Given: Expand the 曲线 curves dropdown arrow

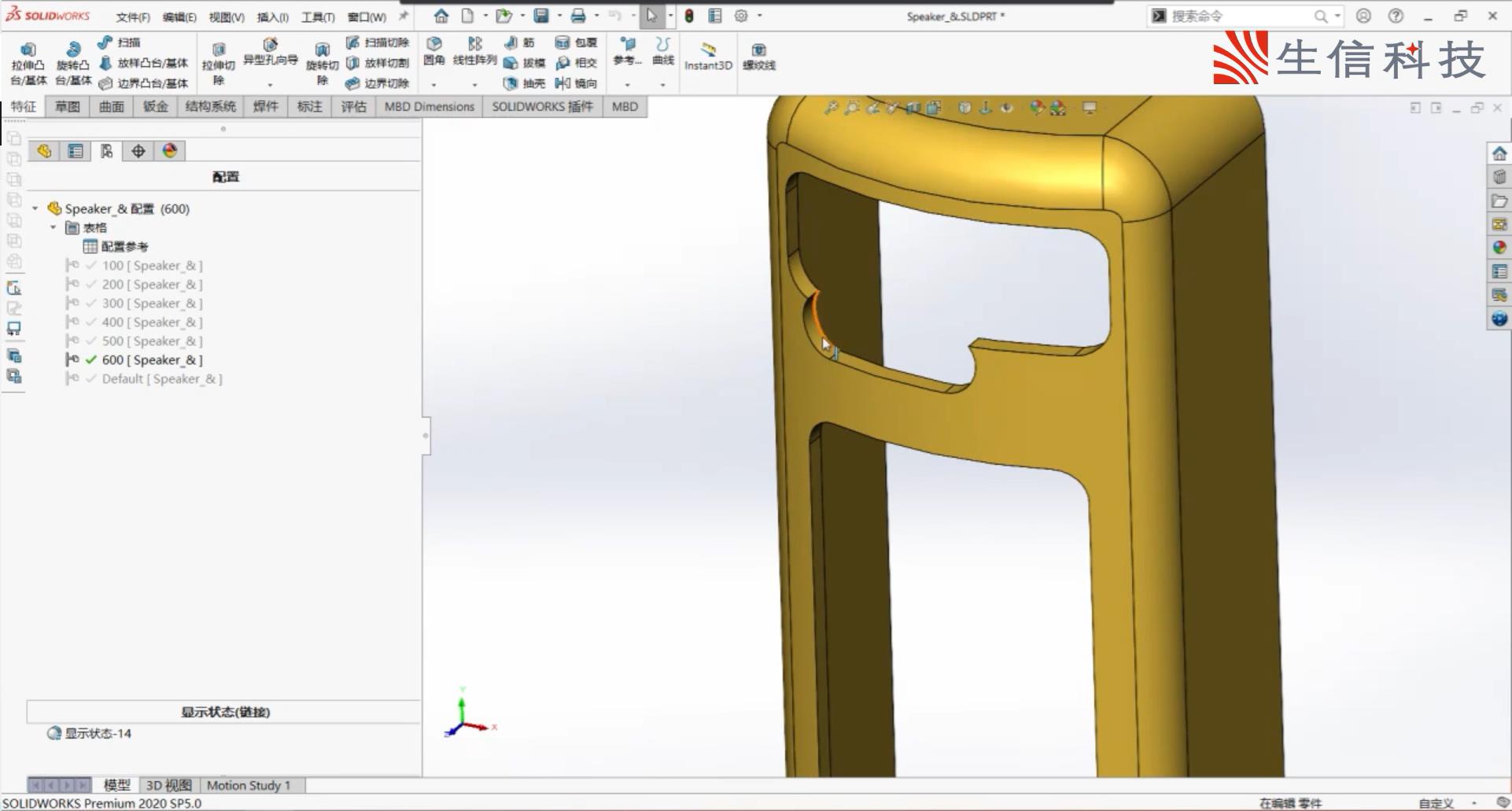Looking at the screenshot, I should tap(663, 84).
